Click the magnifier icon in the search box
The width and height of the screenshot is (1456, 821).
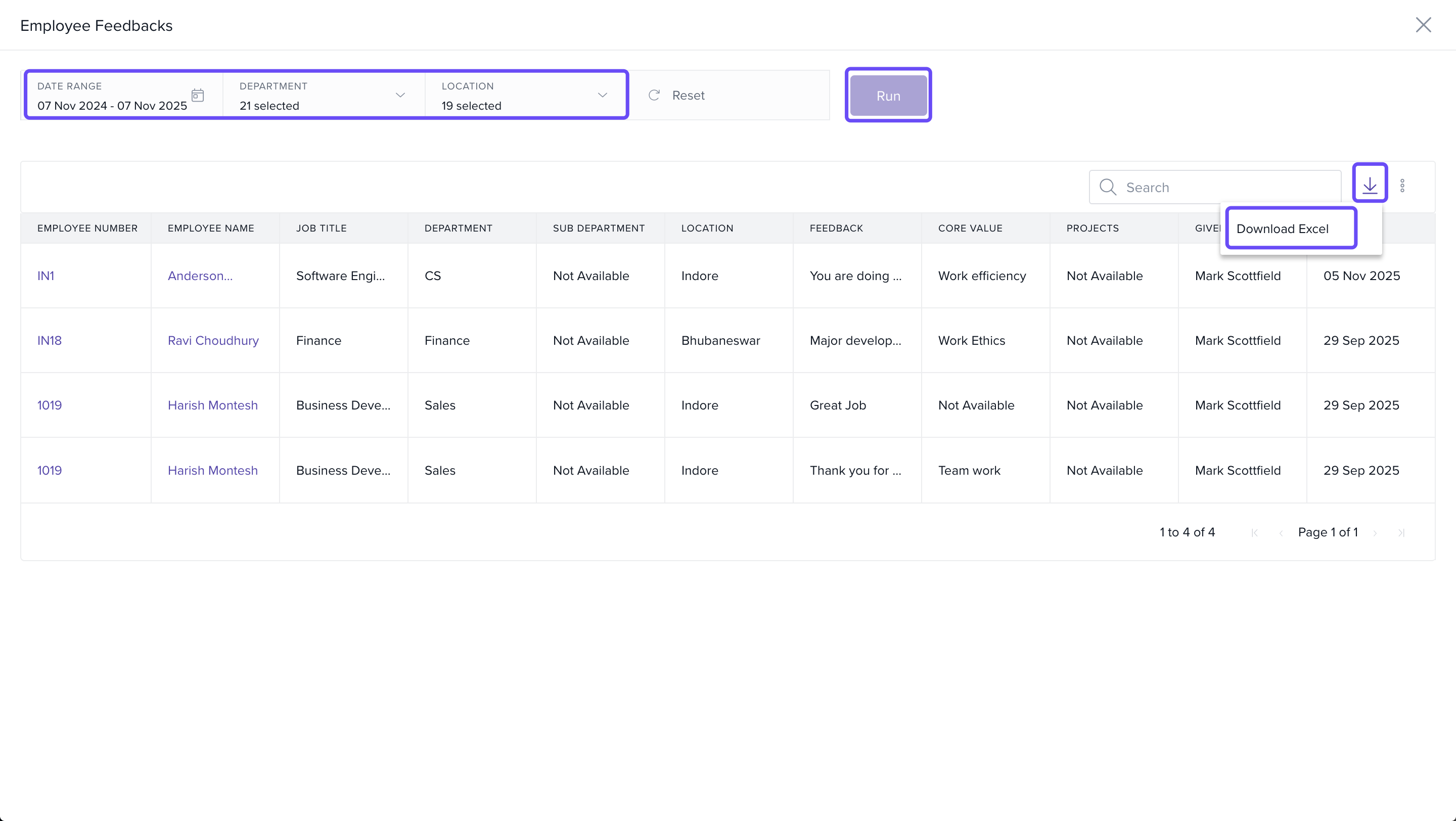1107,187
